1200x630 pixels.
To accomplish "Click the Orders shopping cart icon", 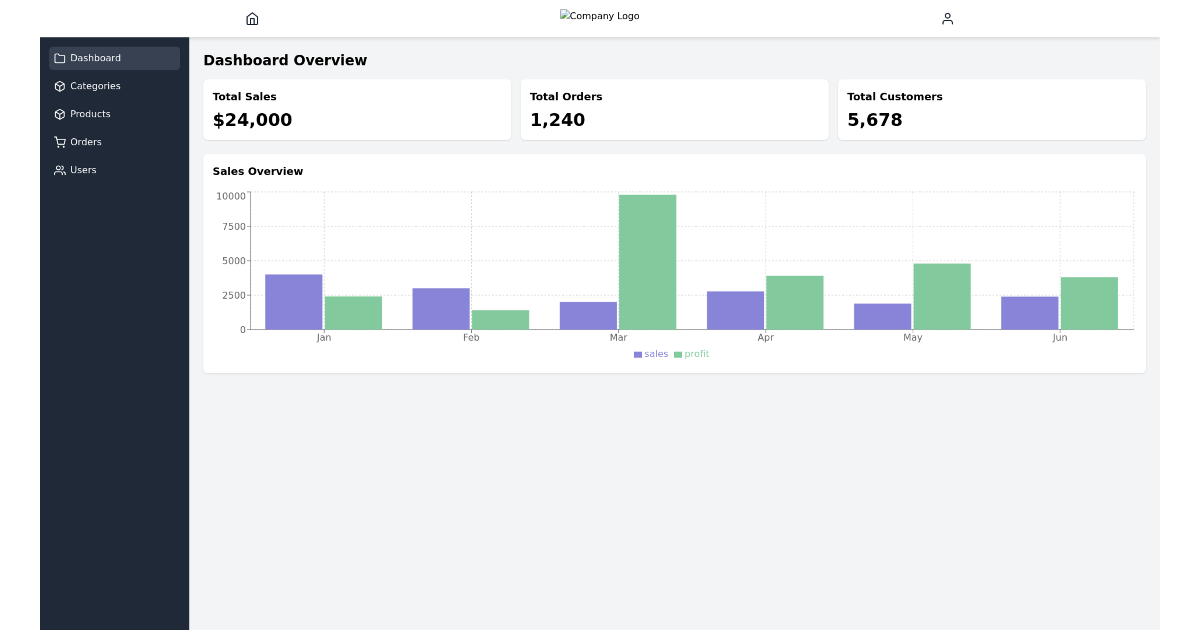I will pyautogui.click(x=60, y=142).
